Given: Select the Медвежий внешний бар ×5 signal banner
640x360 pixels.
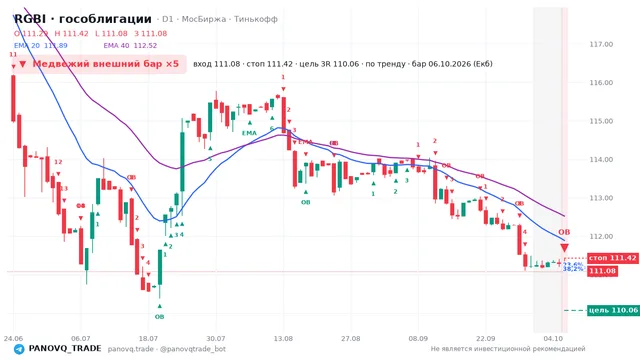Looking at the screenshot, I should (x=99, y=64).
